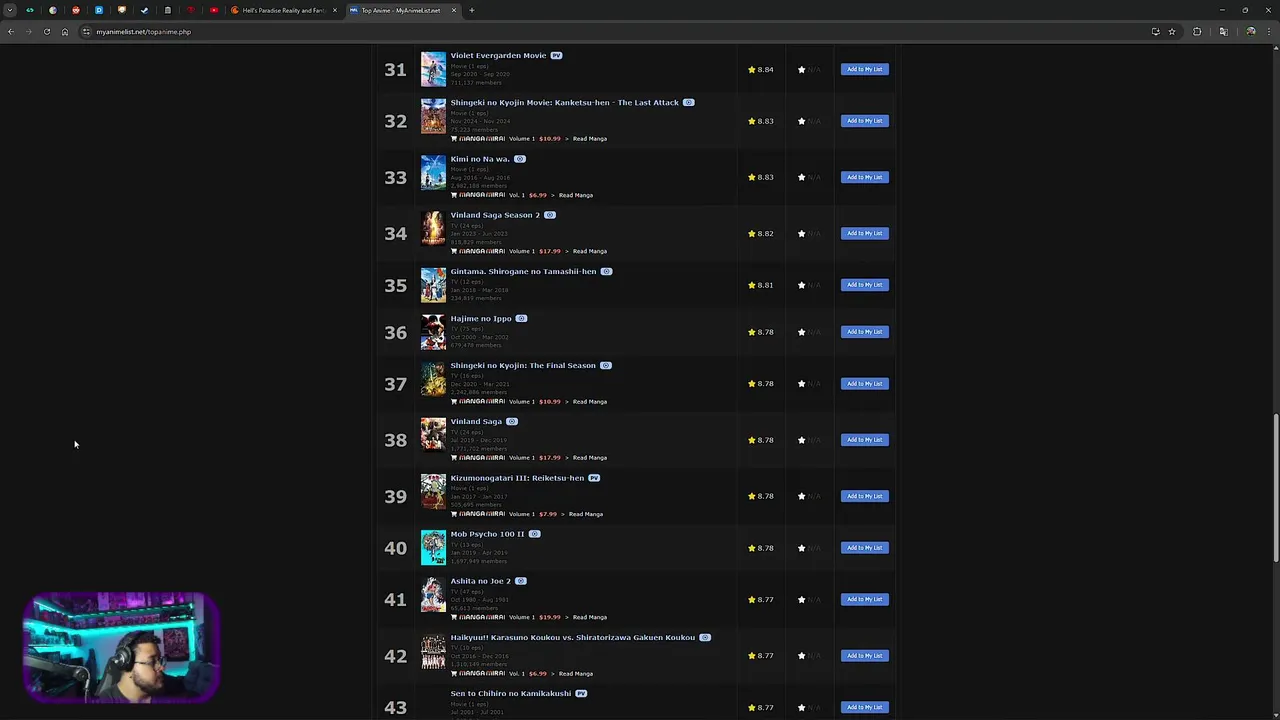Image resolution: width=1280 pixels, height=720 pixels.
Task: Click the MangaMirai cart icon under Shingeki Final Season
Action: [454, 402]
